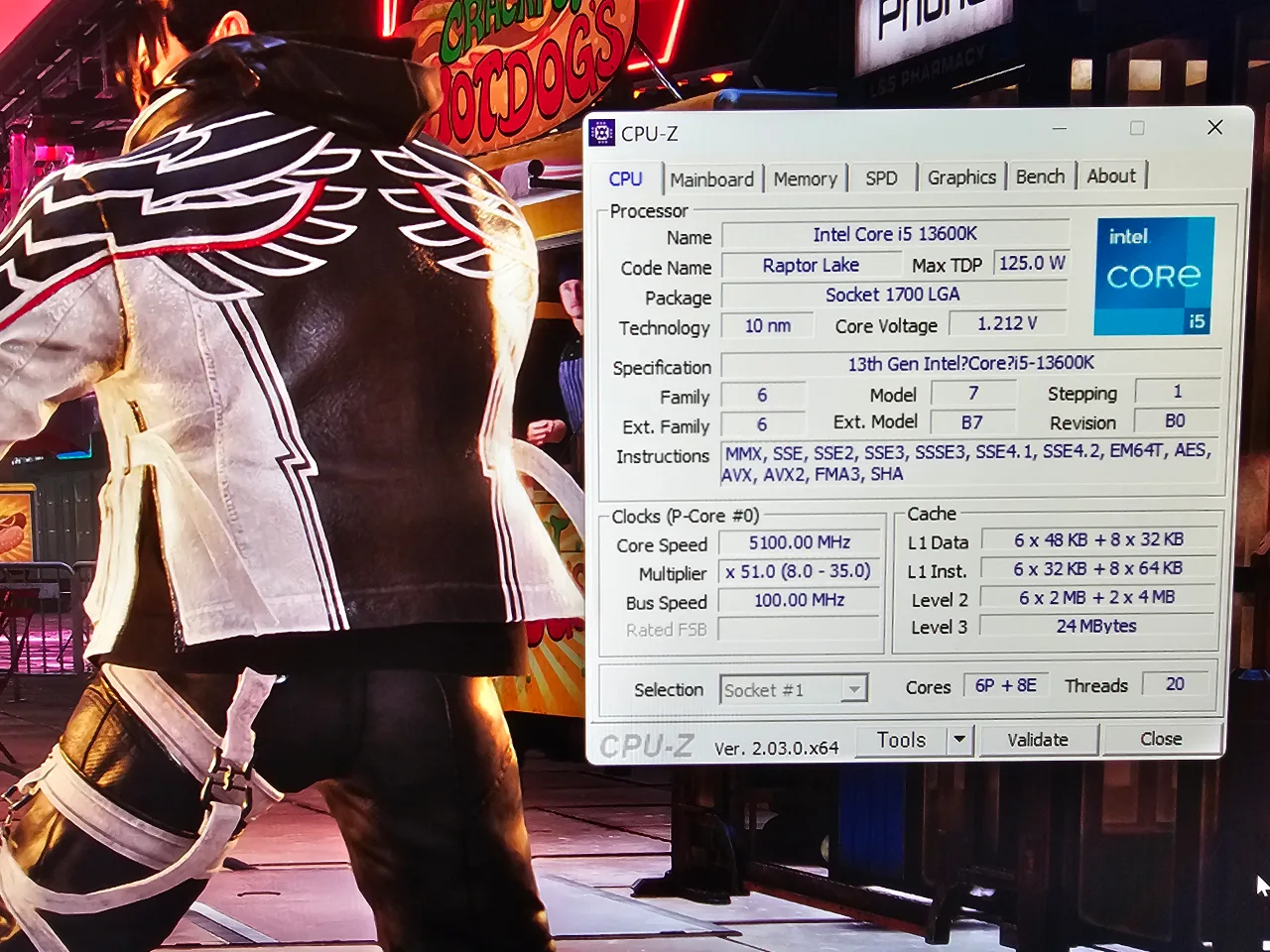Click the CPU-Z title bar app icon

(601, 133)
